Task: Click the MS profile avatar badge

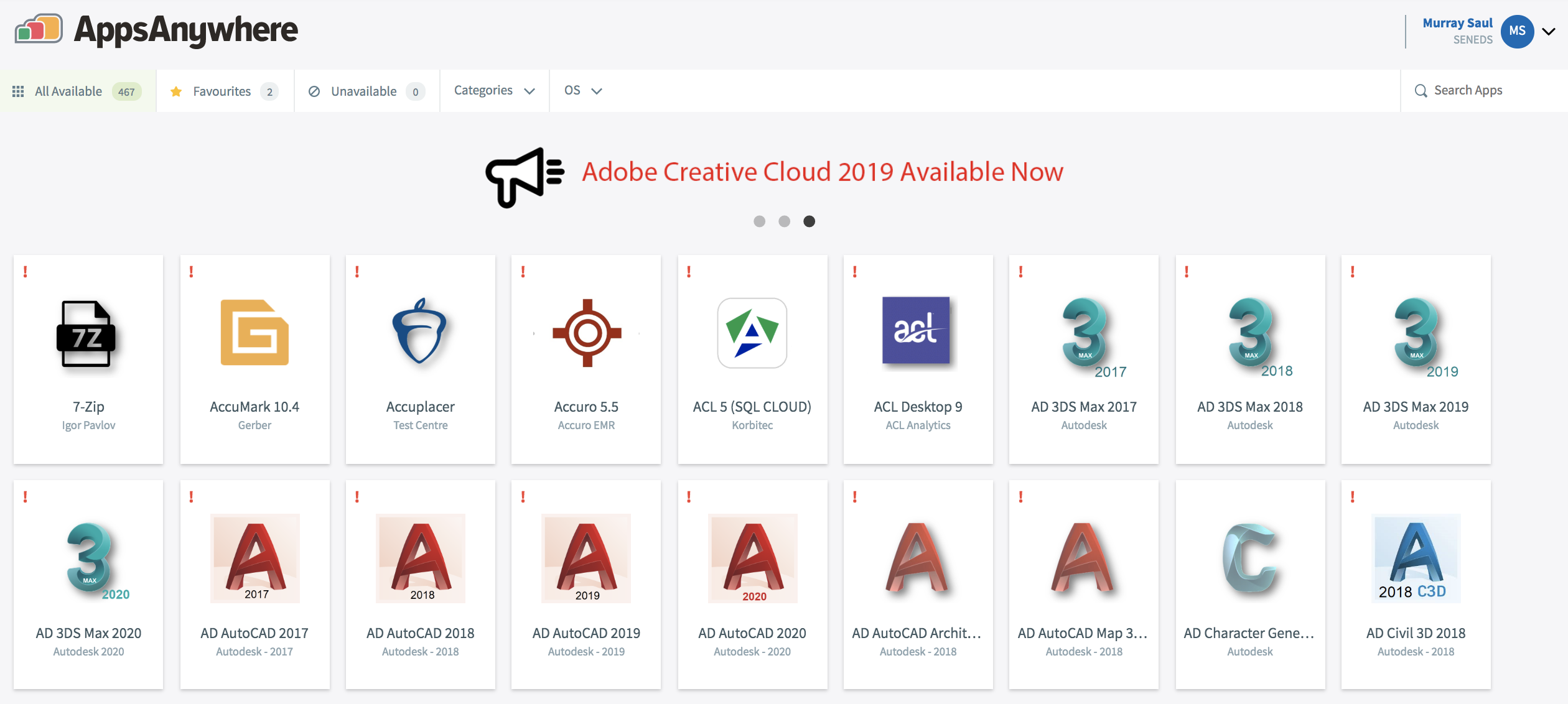Action: (1518, 31)
